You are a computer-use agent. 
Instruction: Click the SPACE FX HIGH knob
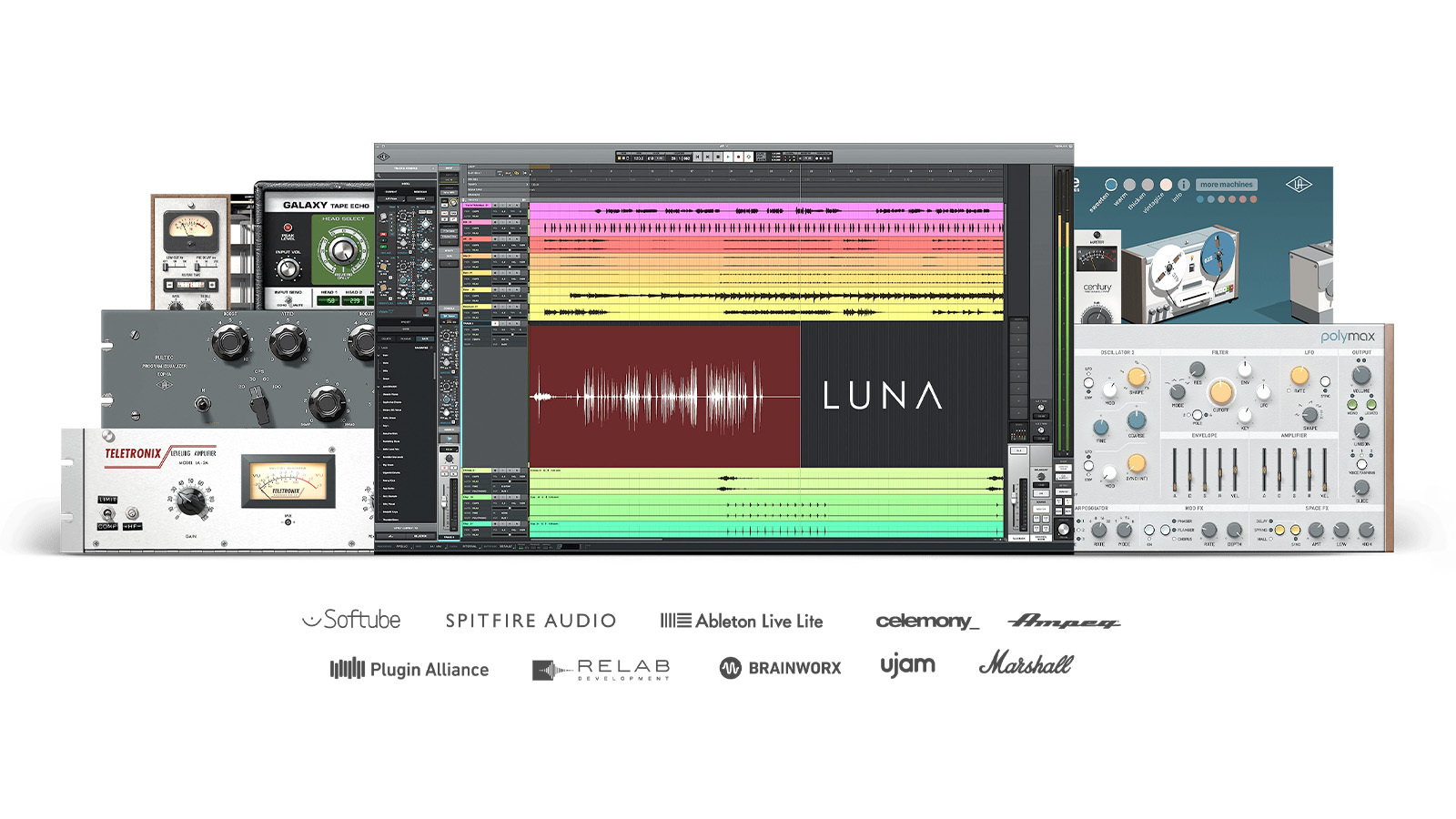(1366, 530)
